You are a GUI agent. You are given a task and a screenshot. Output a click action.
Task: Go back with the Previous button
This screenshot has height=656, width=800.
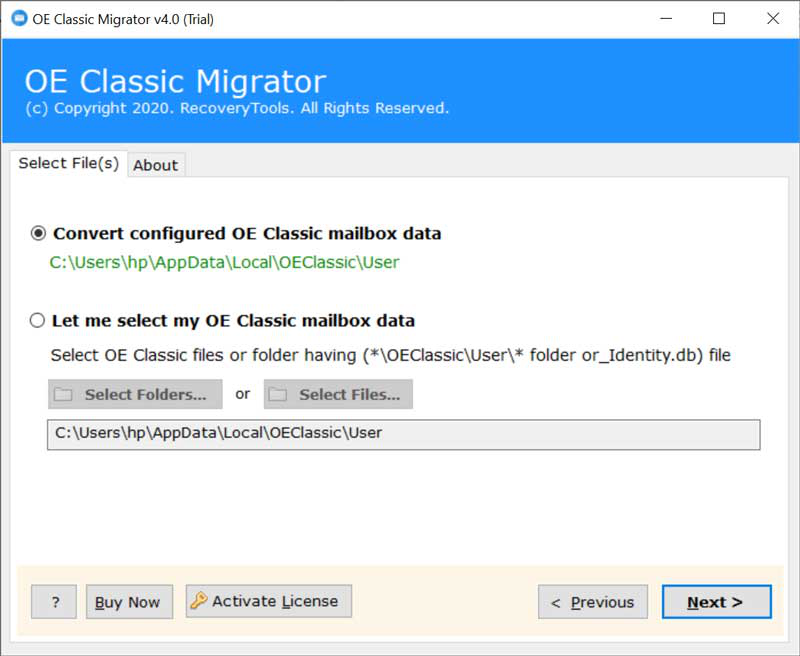pos(593,602)
